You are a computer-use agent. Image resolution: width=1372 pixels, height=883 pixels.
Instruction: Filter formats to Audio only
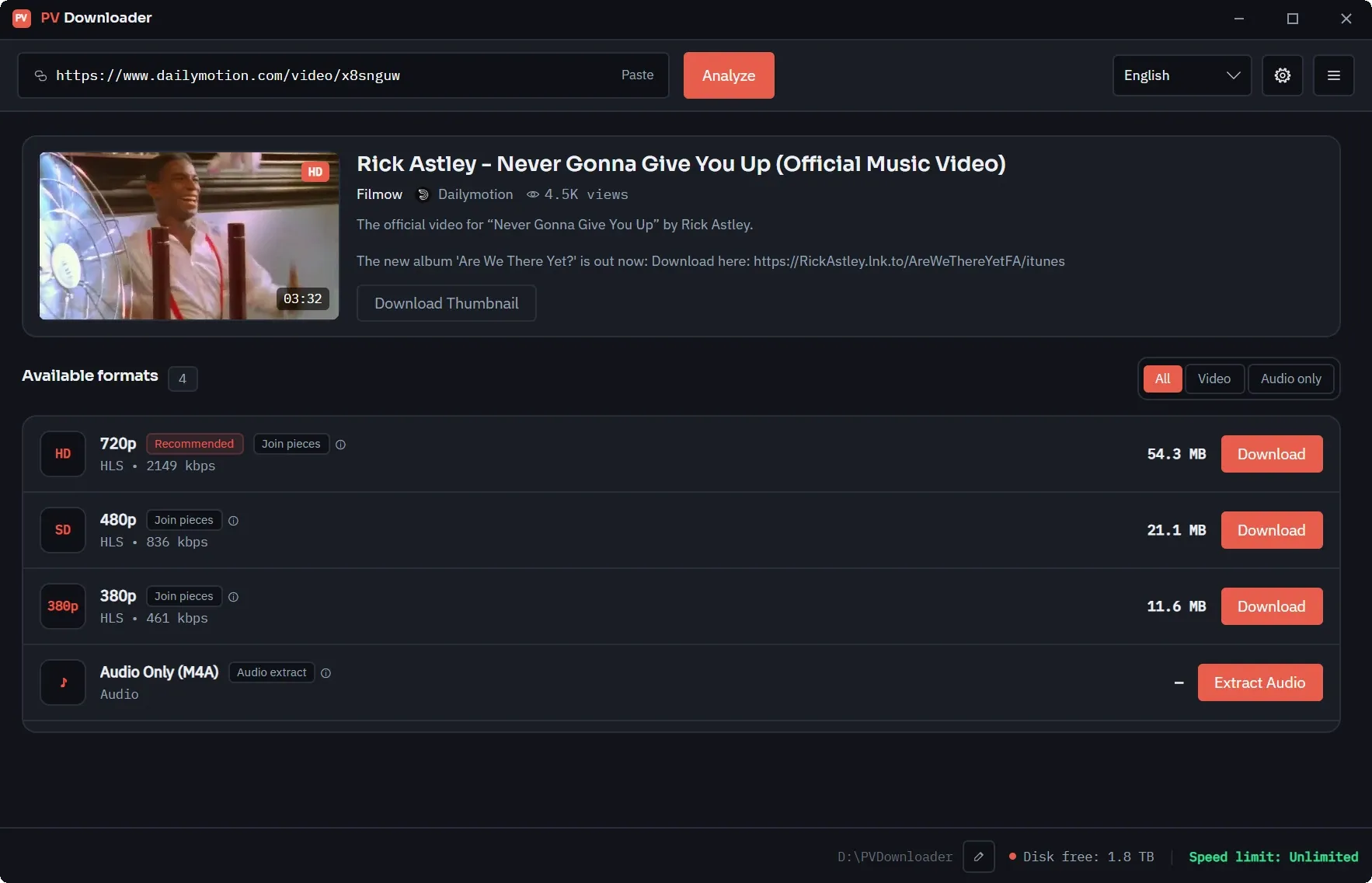point(1291,379)
